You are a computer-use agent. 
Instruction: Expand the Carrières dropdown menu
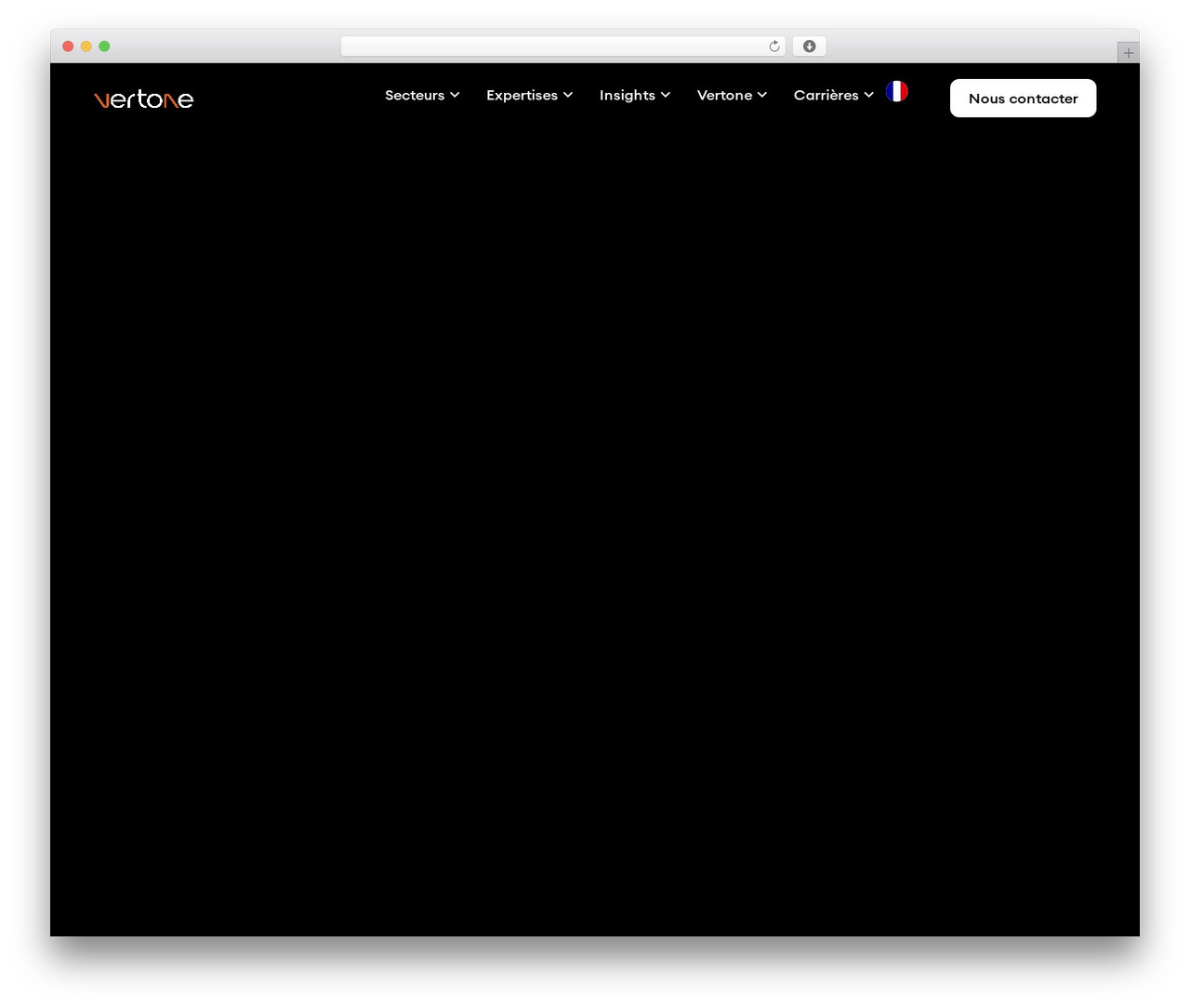834,95
